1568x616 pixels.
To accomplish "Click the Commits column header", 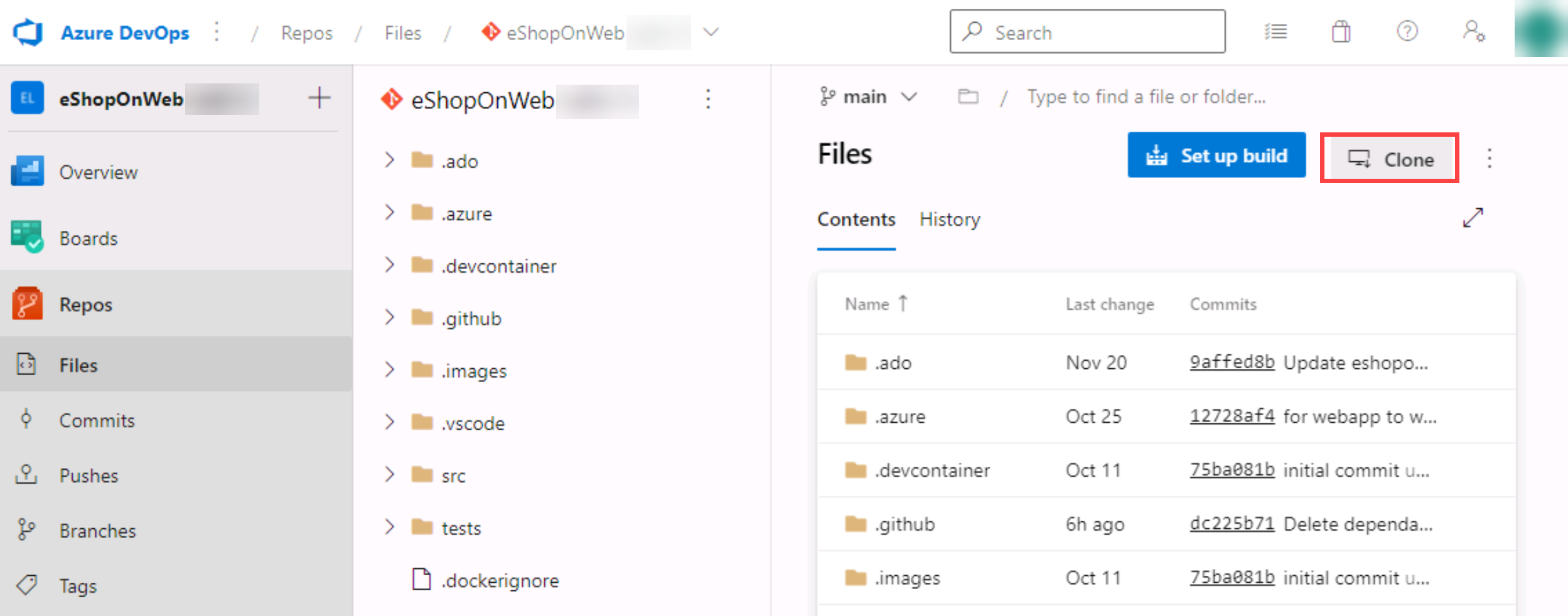I will (x=1223, y=304).
